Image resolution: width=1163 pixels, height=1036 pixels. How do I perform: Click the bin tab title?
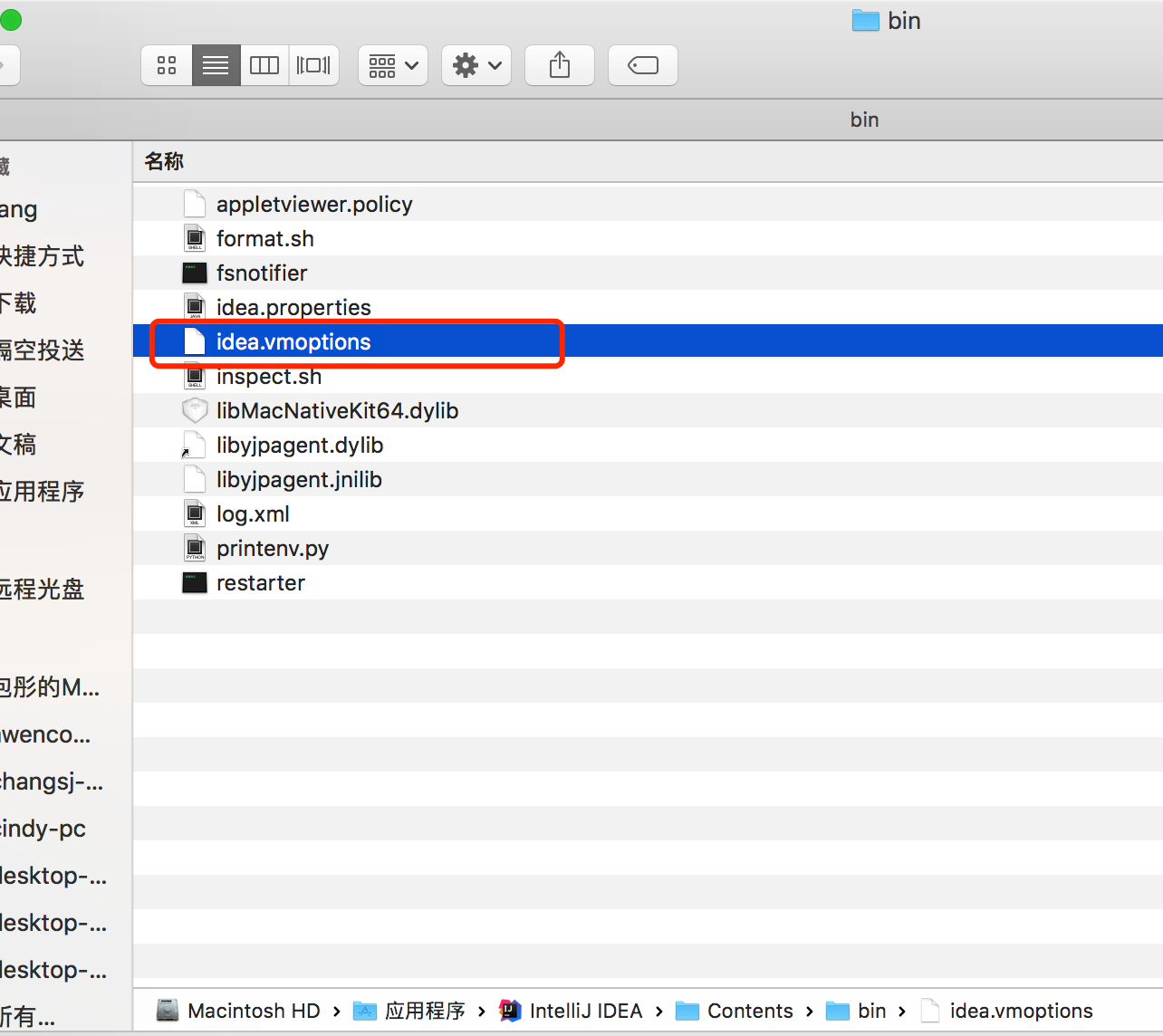865,120
